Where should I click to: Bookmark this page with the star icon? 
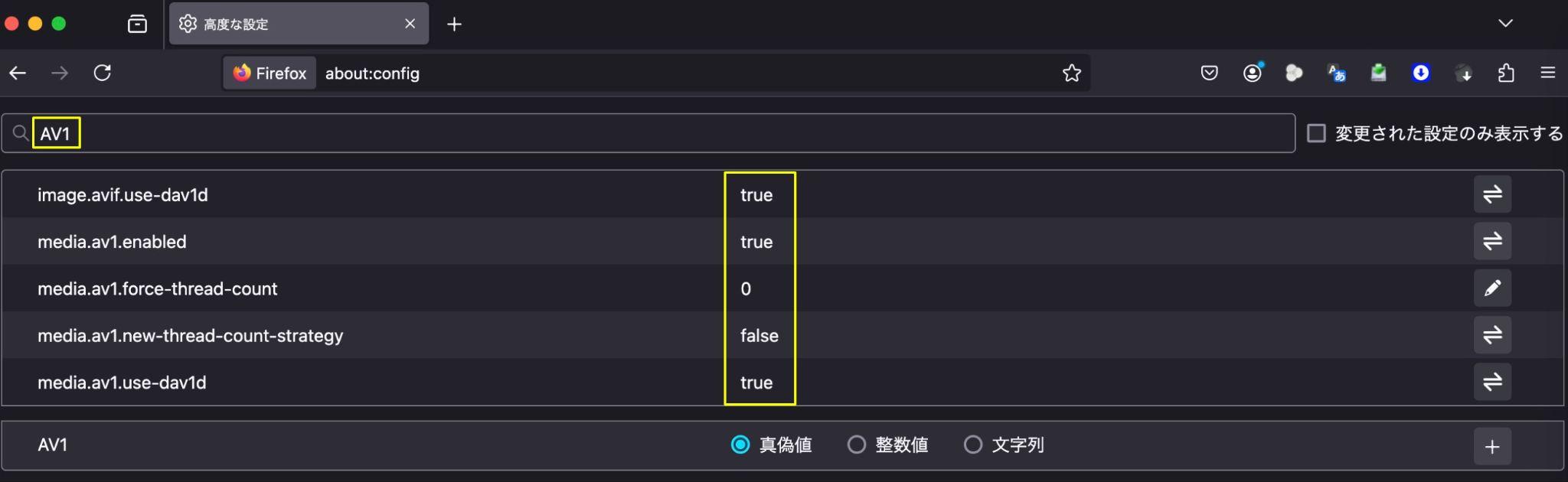click(x=1072, y=73)
